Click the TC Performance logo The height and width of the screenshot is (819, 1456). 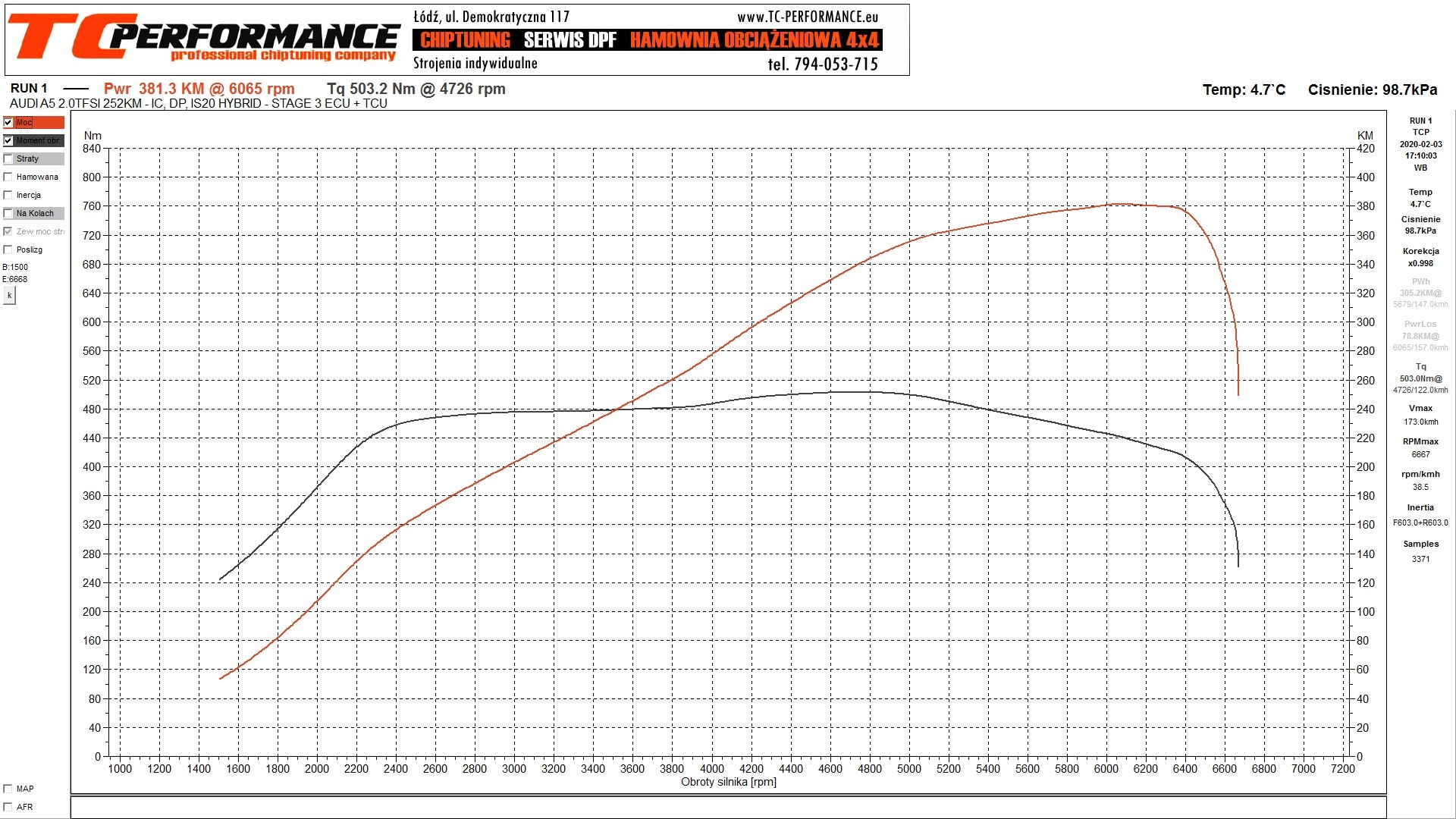(x=203, y=38)
